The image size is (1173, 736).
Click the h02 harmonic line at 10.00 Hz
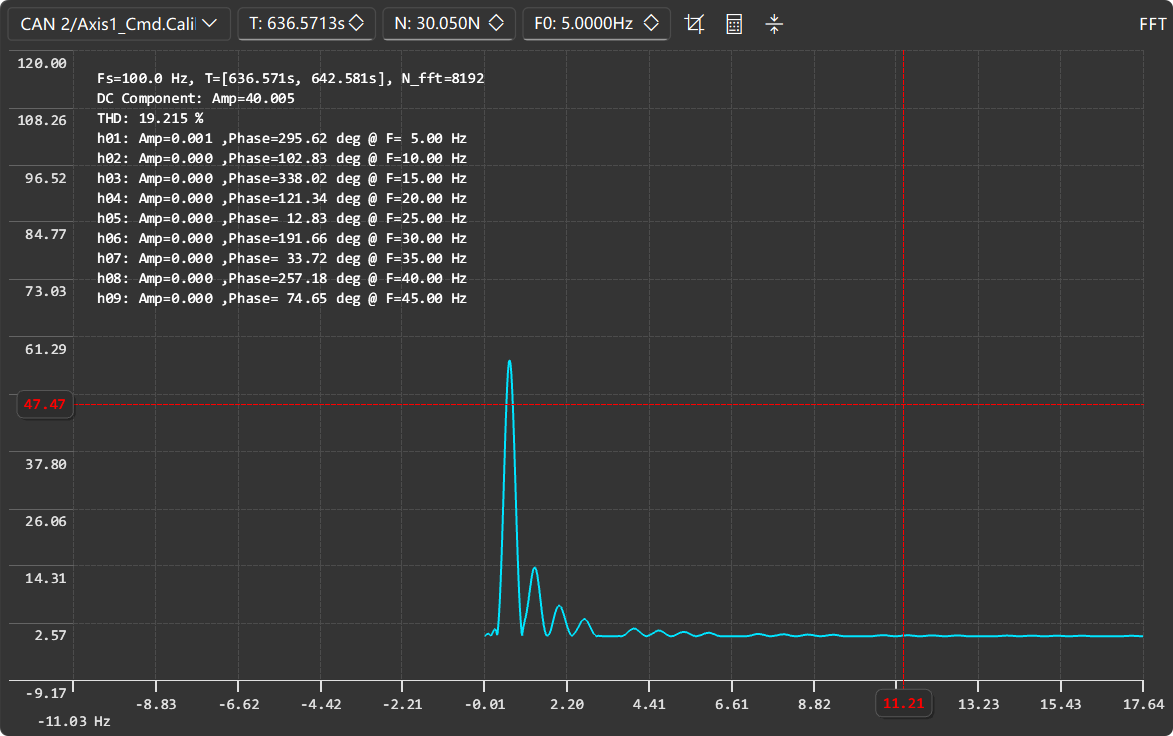pos(282,159)
